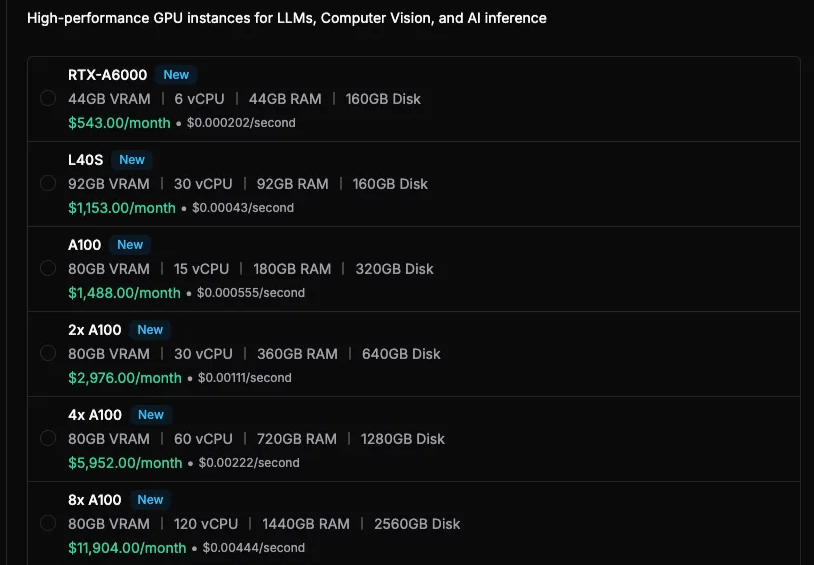Click the 6 vCPU spec
The height and width of the screenshot is (565, 814).
coord(199,99)
